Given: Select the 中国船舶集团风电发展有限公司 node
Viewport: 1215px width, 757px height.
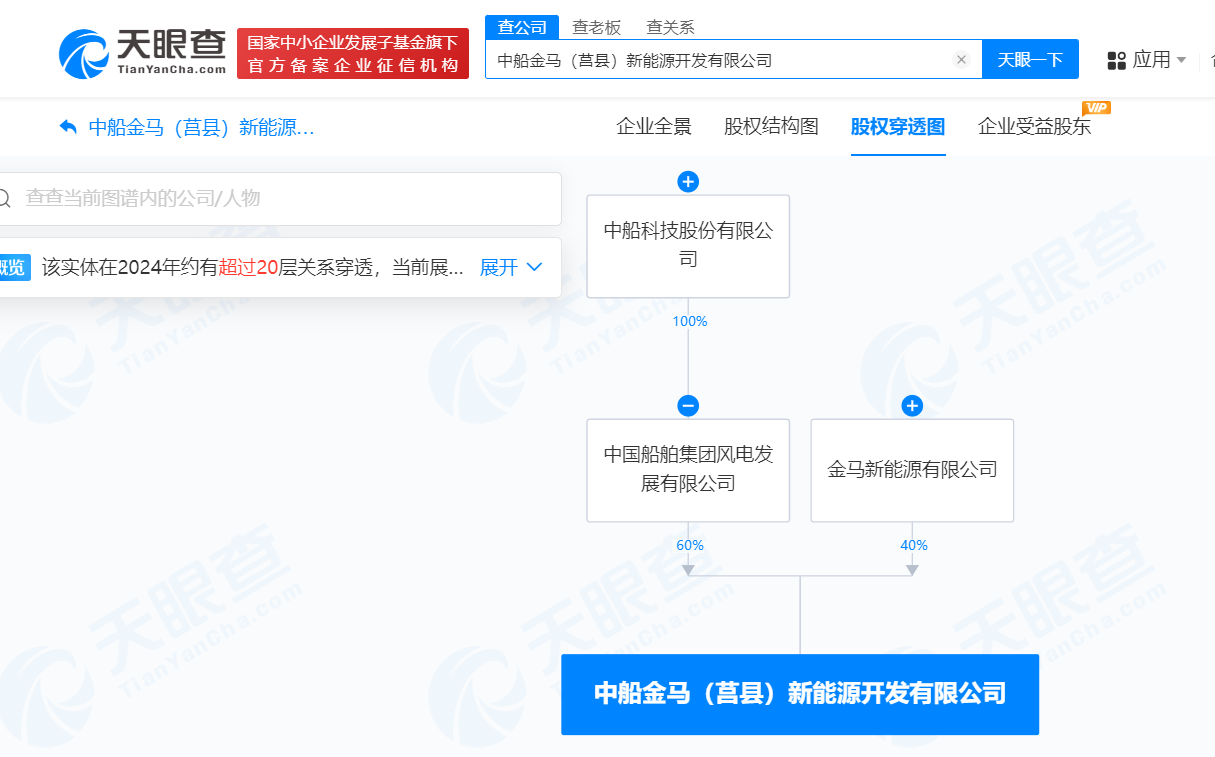Looking at the screenshot, I should coord(688,470).
